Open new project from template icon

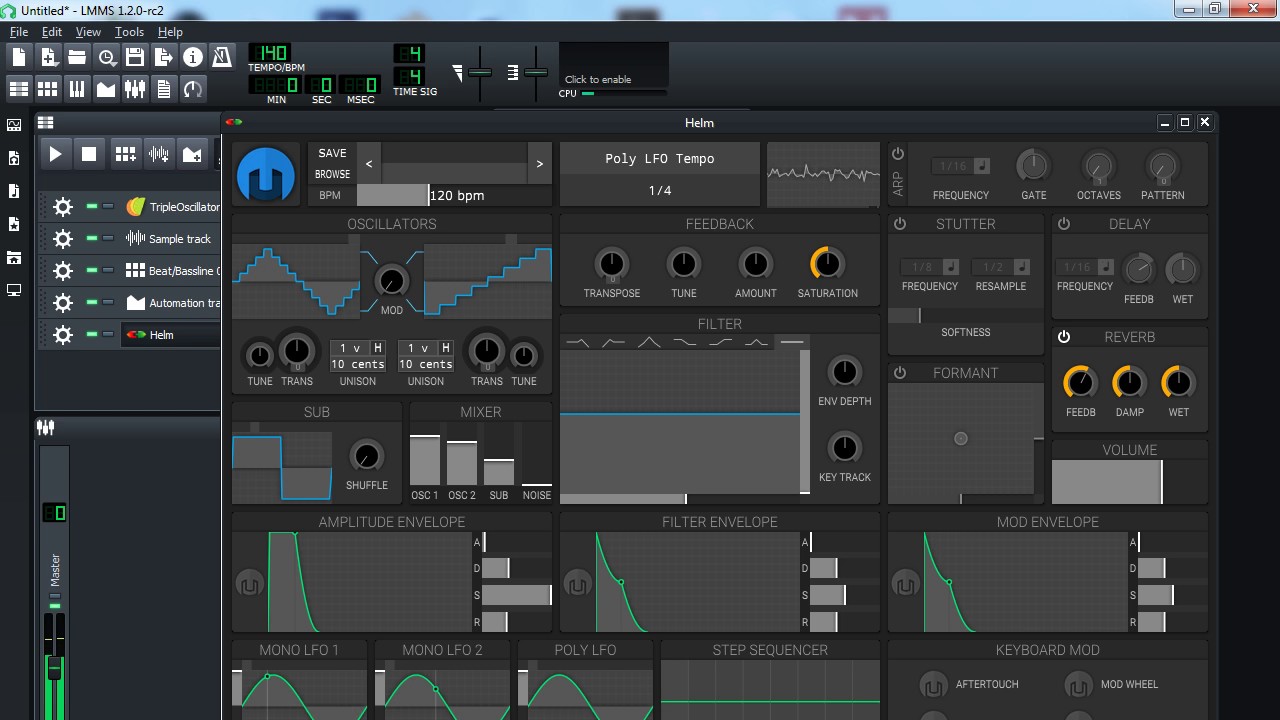[x=48, y=57]
